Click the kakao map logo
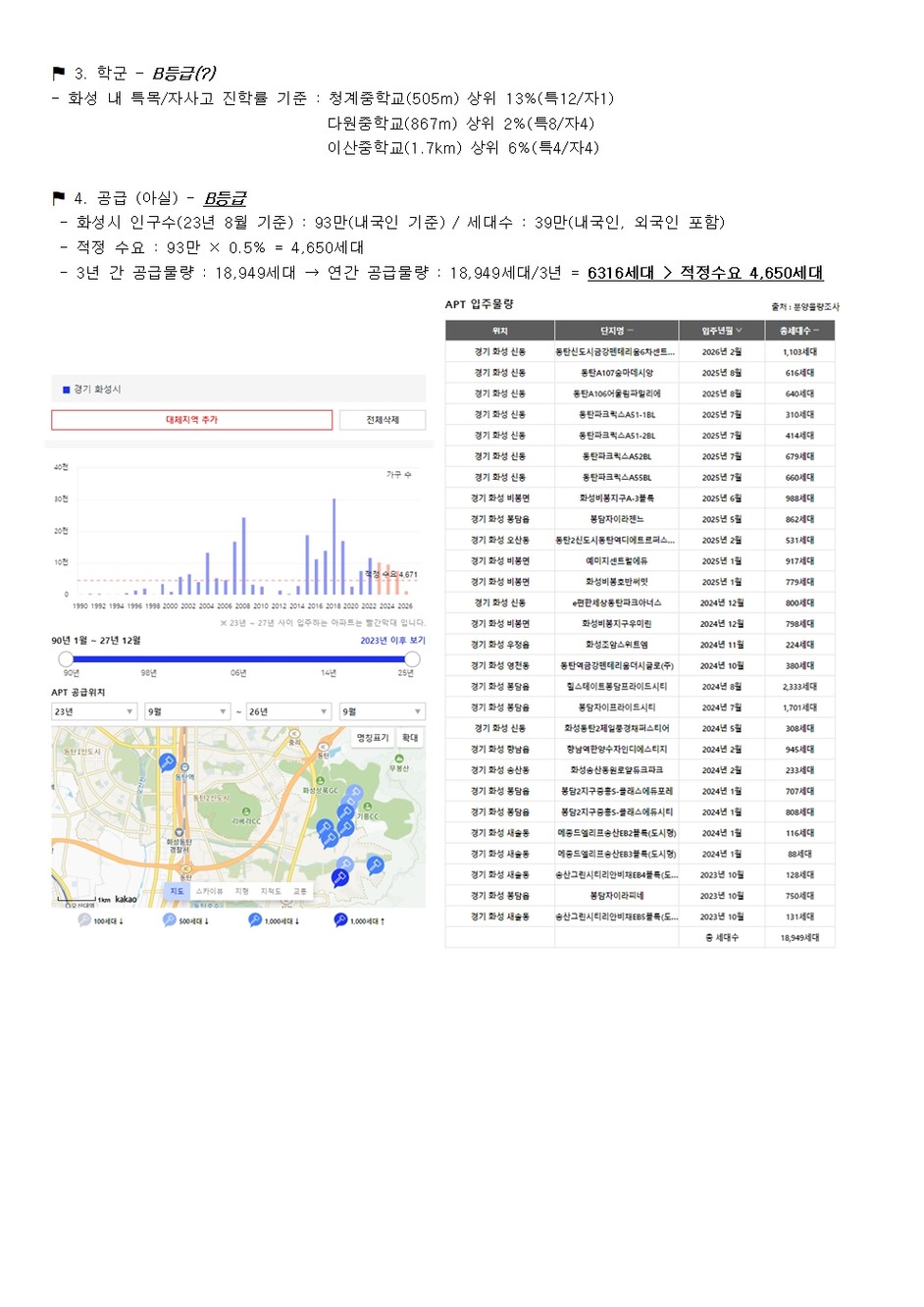Screen dimensions: 924x1307 tap(127, 899)
